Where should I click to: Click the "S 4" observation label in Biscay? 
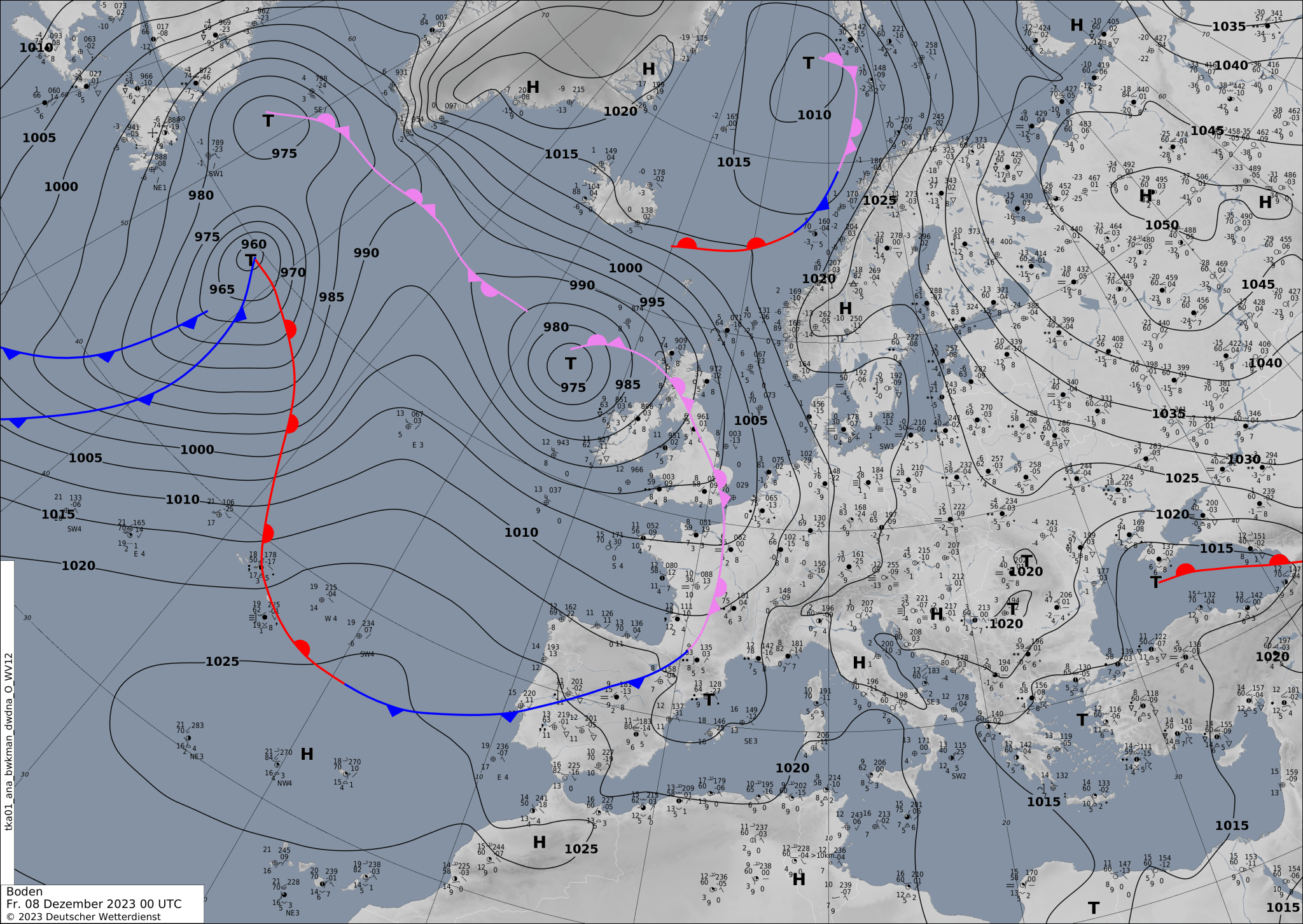click(617, 566)
